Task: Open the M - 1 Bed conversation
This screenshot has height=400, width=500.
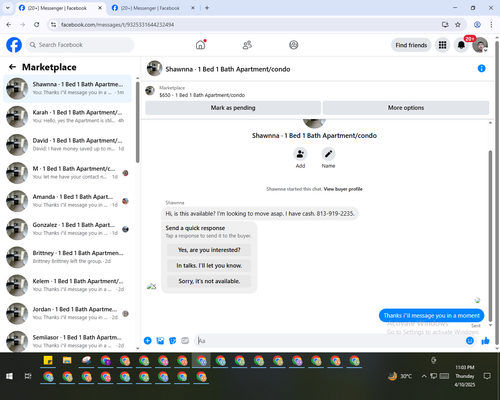Action: tap(67, 173)
